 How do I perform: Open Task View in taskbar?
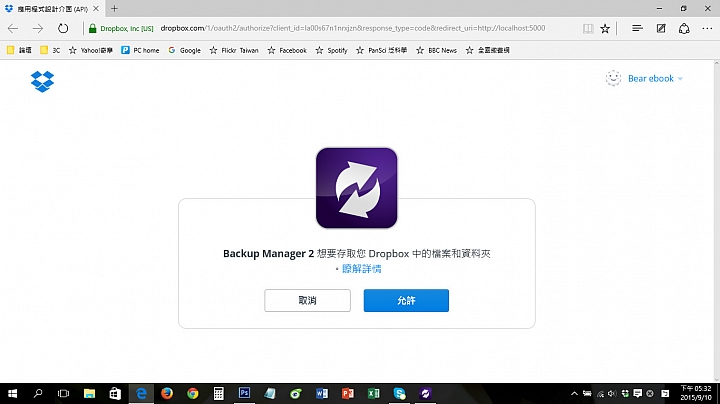click(63, 393)
